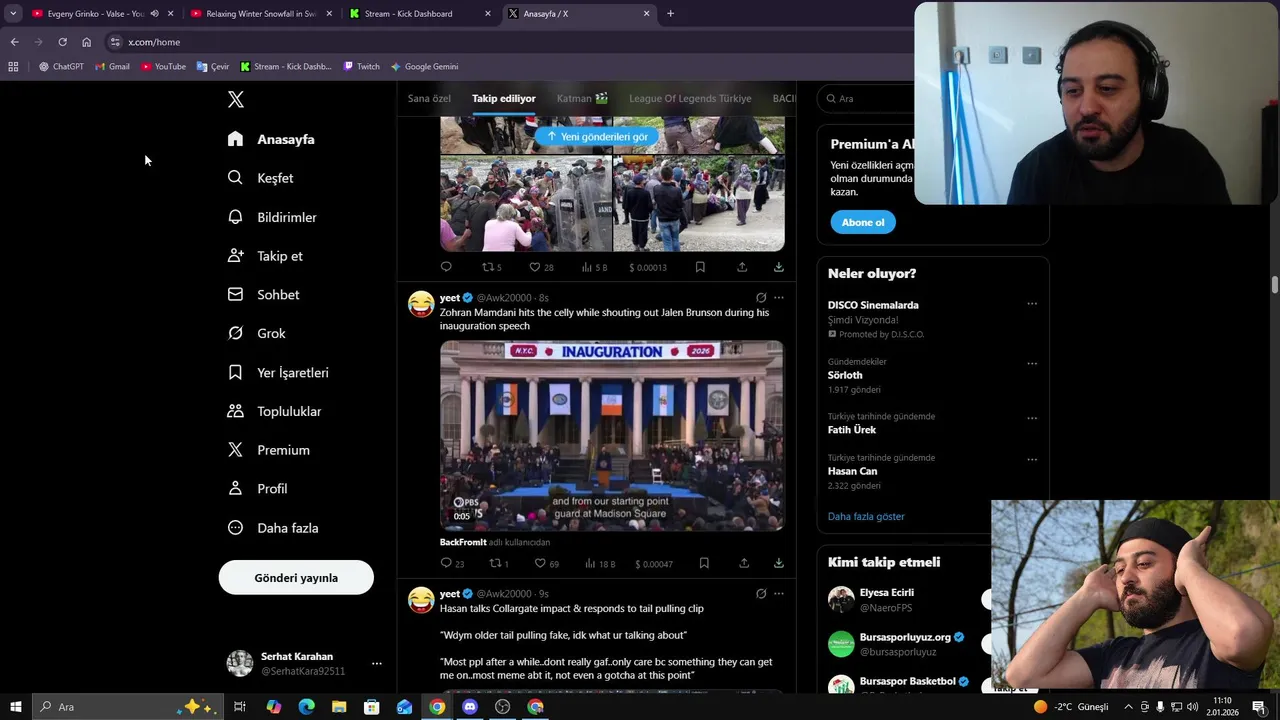The image size is (1280, 720).
Task: Open Keşfet search page
Action: 260,178
